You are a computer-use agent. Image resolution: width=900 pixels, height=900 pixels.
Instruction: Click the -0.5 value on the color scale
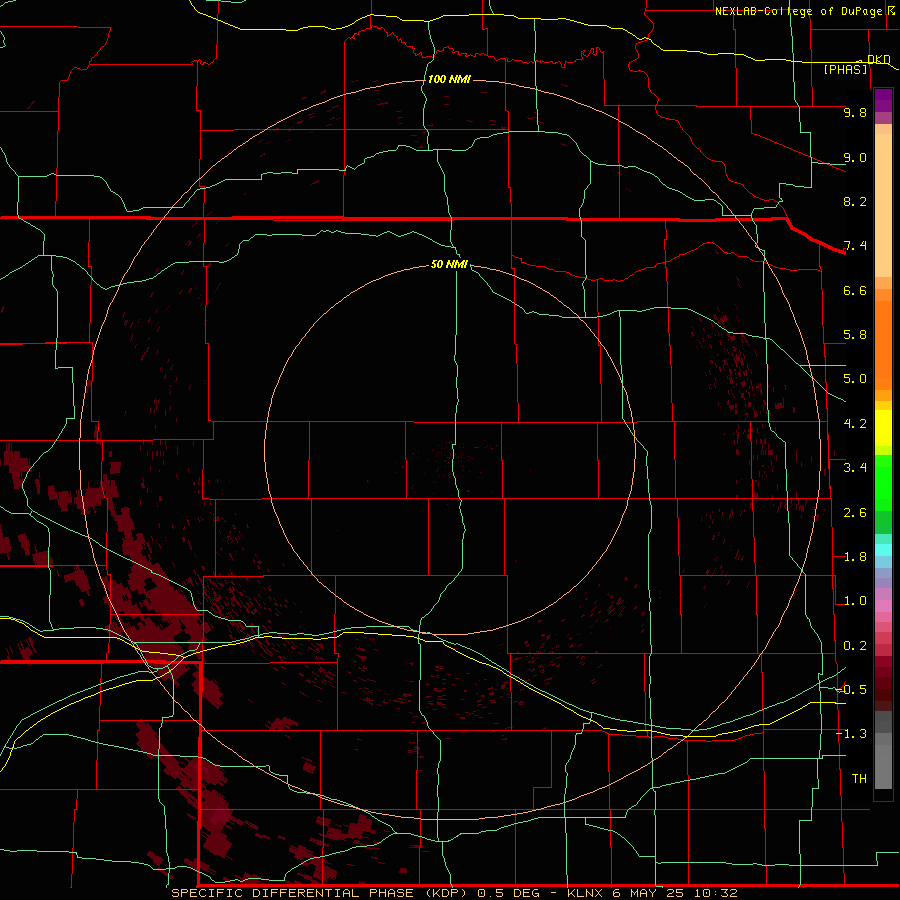pyautogui.click(x=851, y=690)
